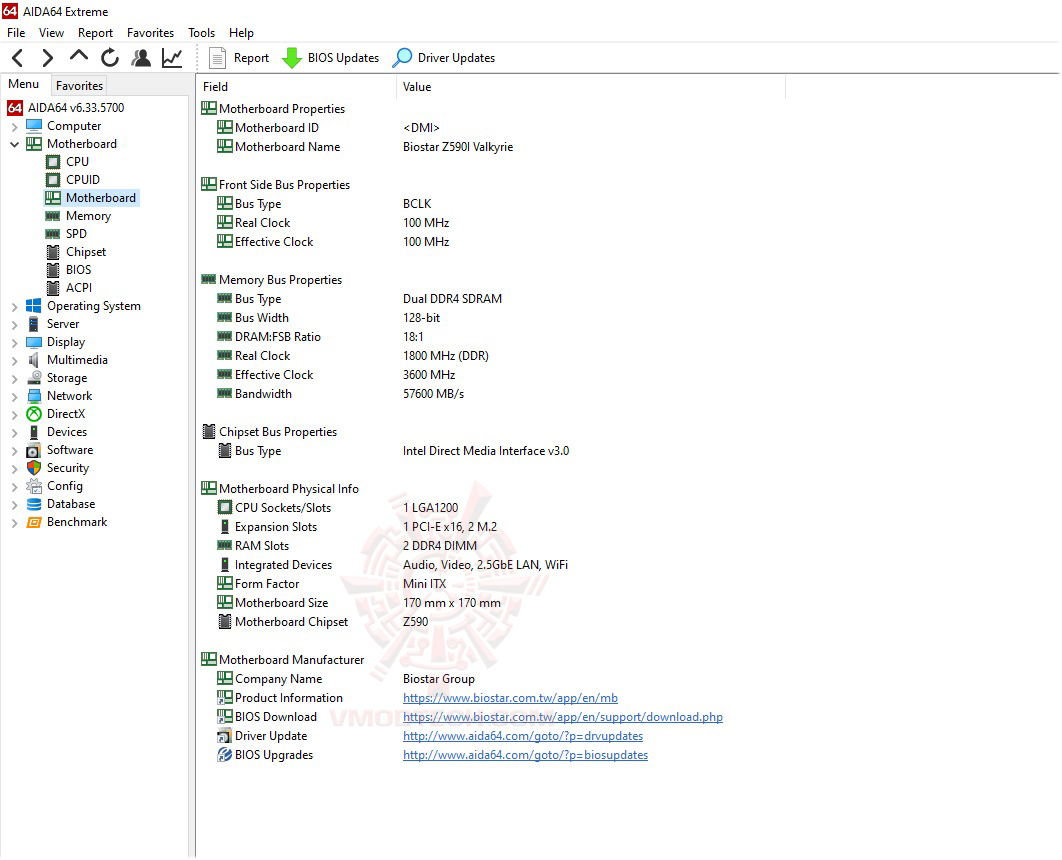Screen dimensions: 1062x860
Task: Click the Software icon in tree
Action: tap(34, 450)
